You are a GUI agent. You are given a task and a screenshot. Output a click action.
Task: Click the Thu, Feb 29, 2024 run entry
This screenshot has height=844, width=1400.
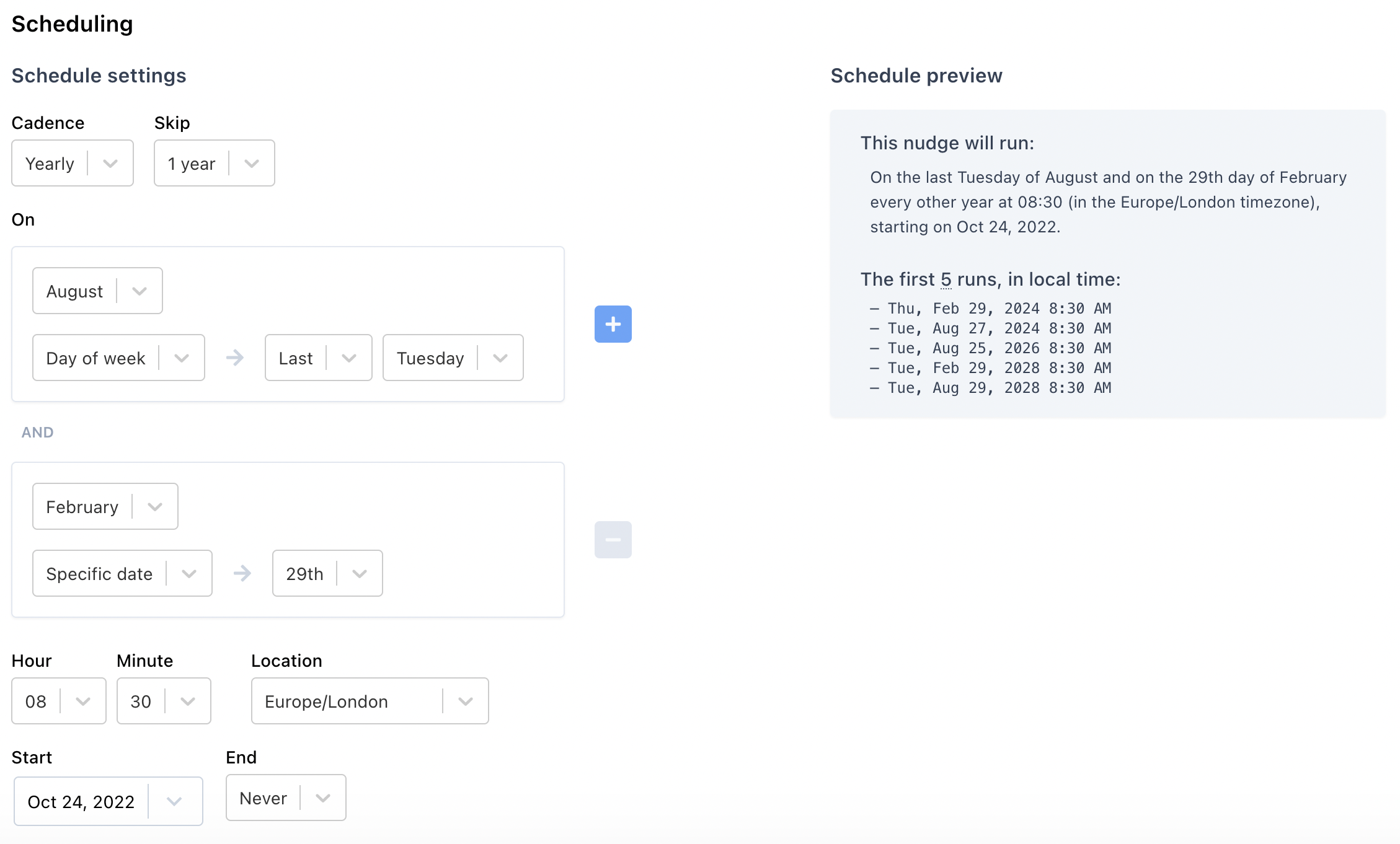click(x=998, y=309)
